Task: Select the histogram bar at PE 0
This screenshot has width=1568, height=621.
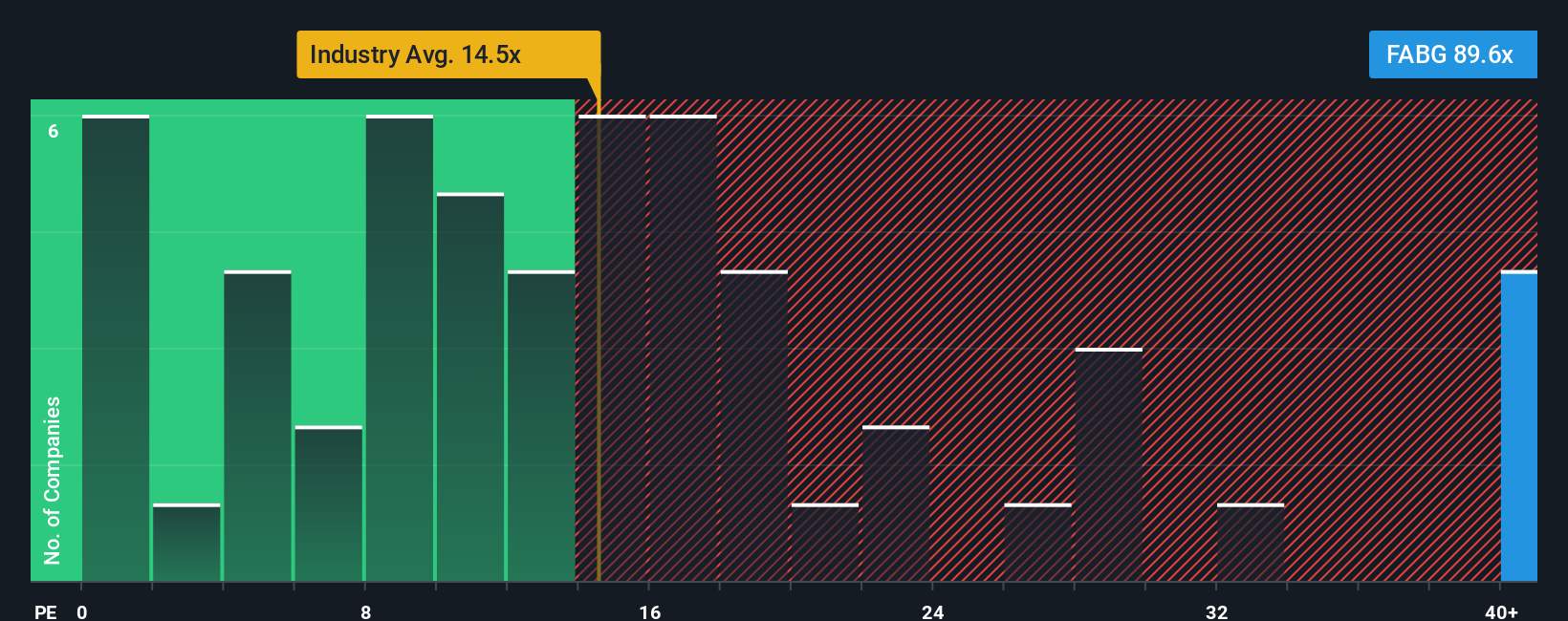Action: (x=116, y=348)
